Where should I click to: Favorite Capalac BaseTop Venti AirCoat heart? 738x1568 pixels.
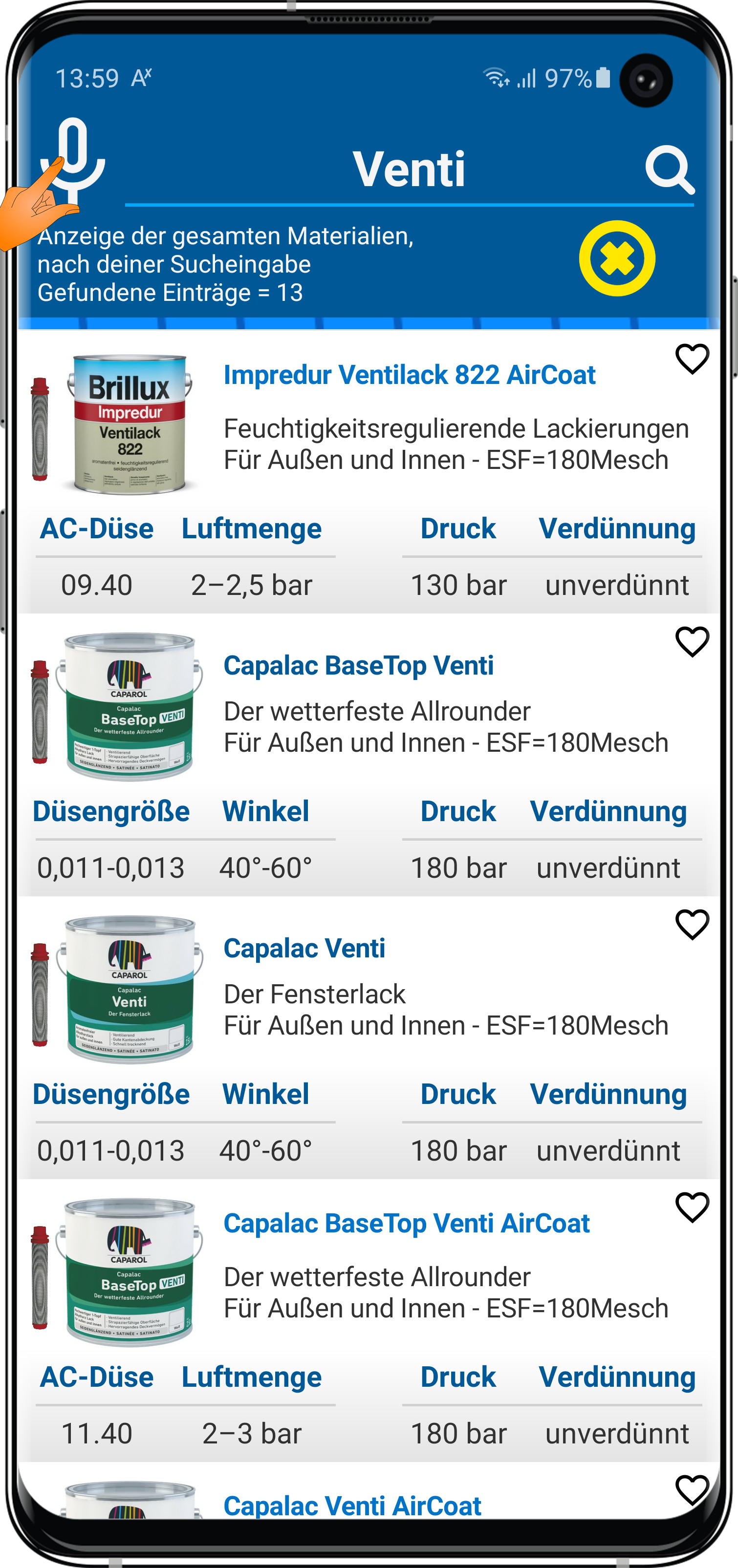click(x=692, y=1207)
